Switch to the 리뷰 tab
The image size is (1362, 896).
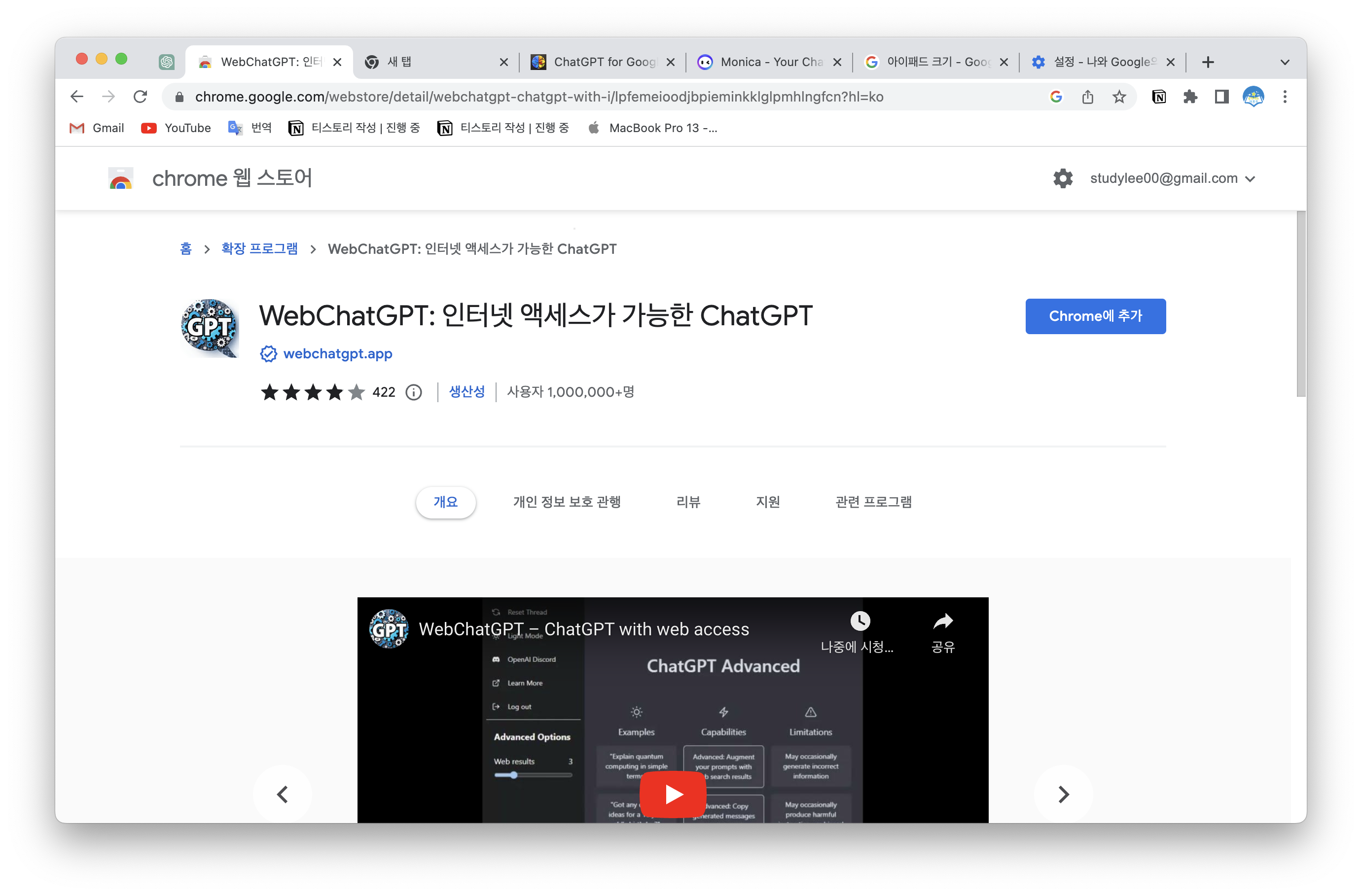[x=688, y=501]
